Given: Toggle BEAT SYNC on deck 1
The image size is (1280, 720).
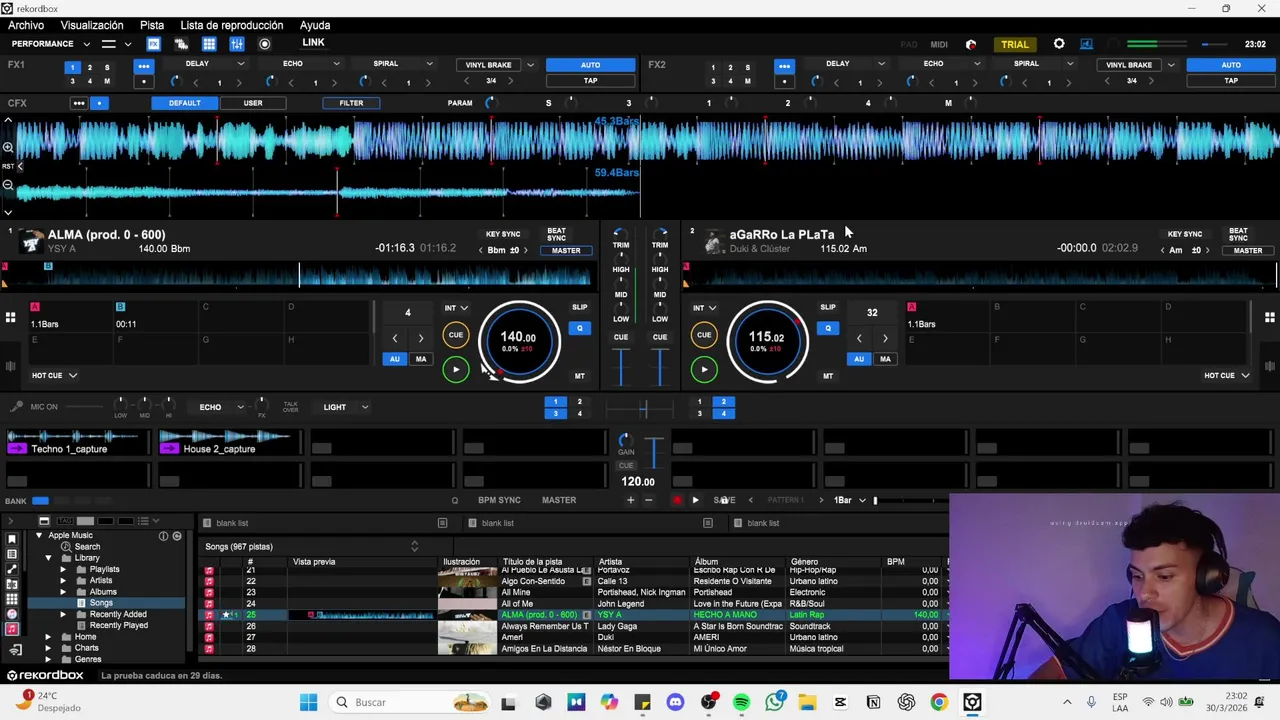Looking at the screenshot, I should (x=556, y=234).
